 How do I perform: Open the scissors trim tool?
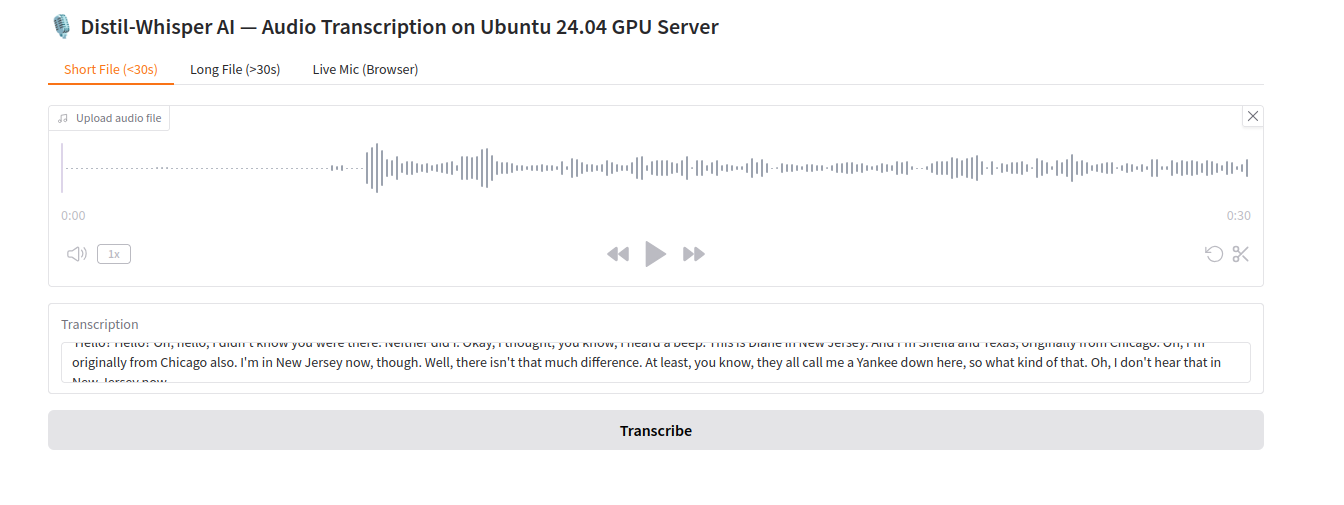(1241, 254)
